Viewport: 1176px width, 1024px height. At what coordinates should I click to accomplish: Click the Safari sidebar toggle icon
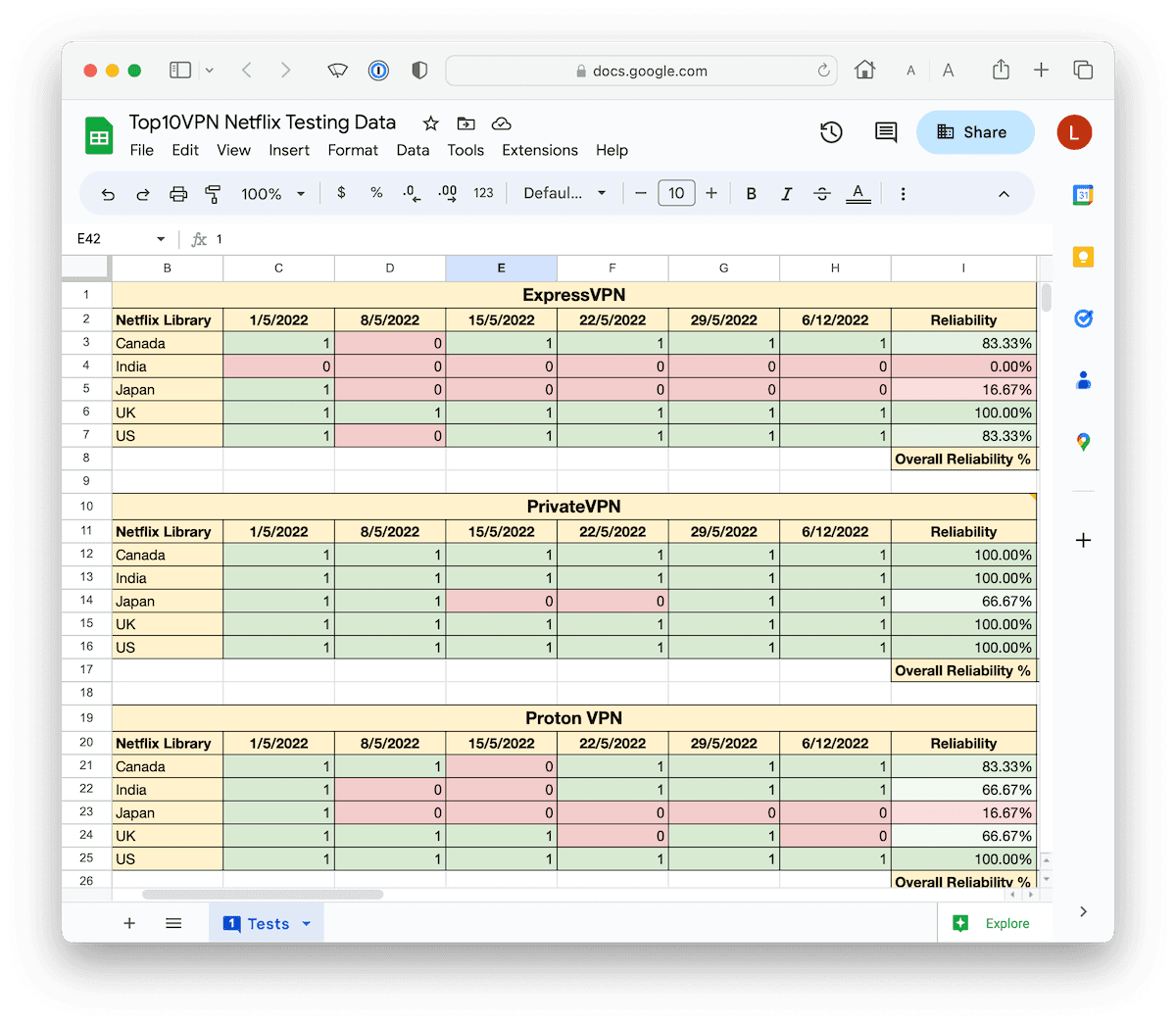[180, 70]
